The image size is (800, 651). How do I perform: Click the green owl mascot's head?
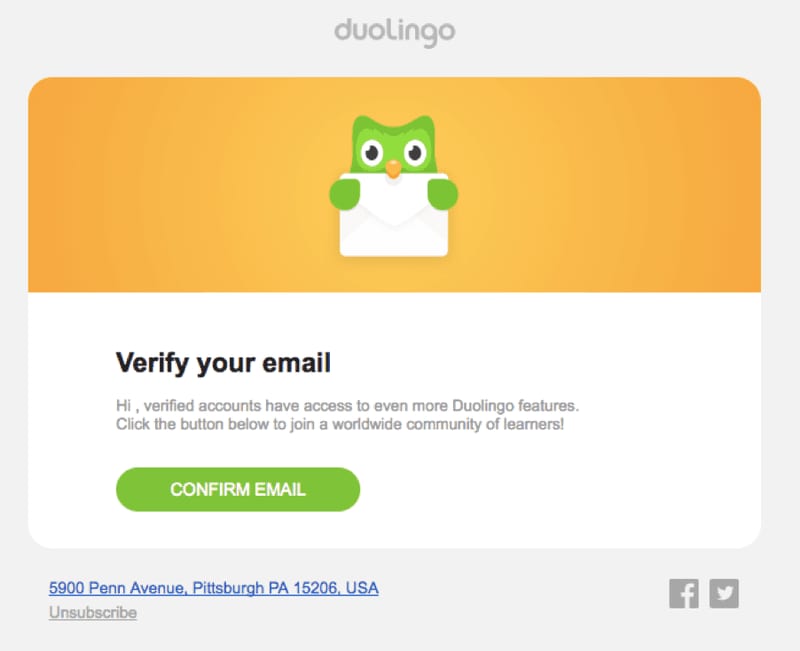click(x=393, y=145)
